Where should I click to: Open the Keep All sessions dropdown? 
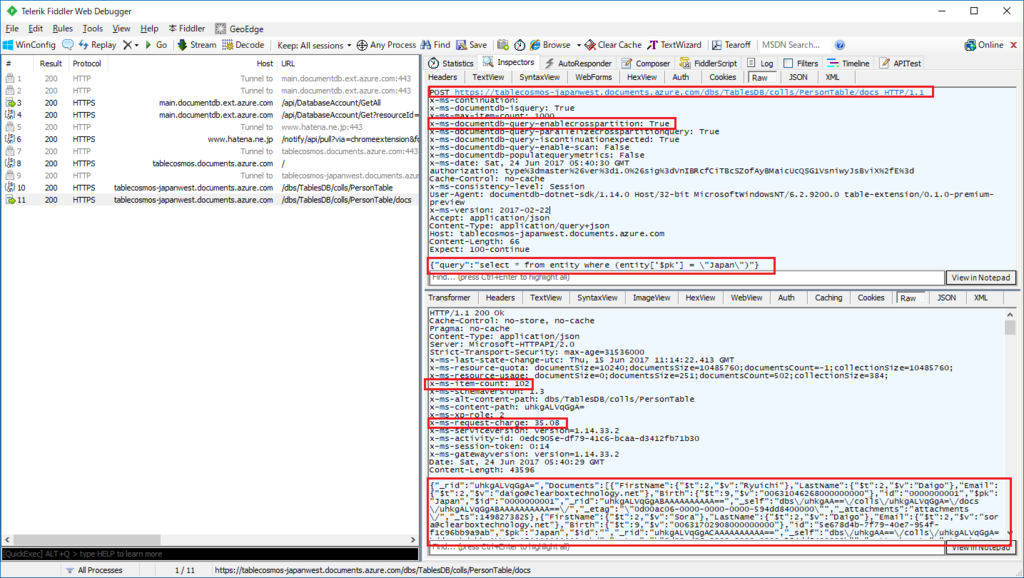(313, 45)
